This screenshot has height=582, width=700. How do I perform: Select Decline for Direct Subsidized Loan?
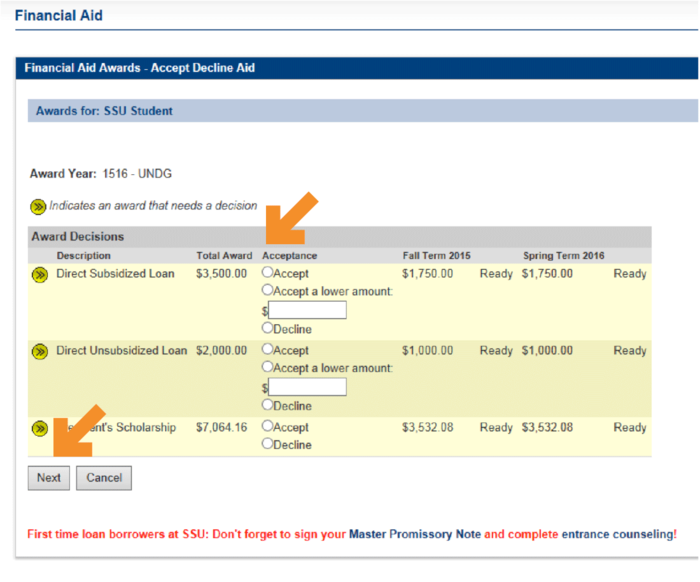267,329
